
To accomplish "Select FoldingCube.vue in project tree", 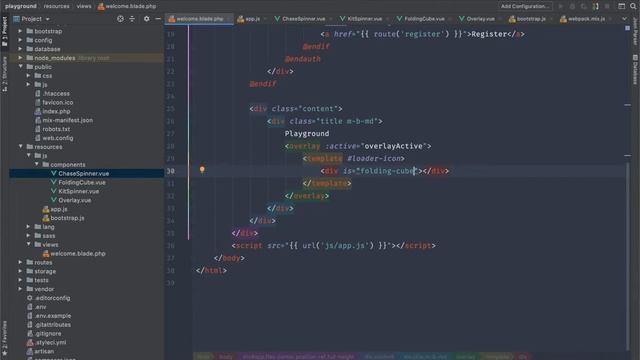I will click(82, 182).
